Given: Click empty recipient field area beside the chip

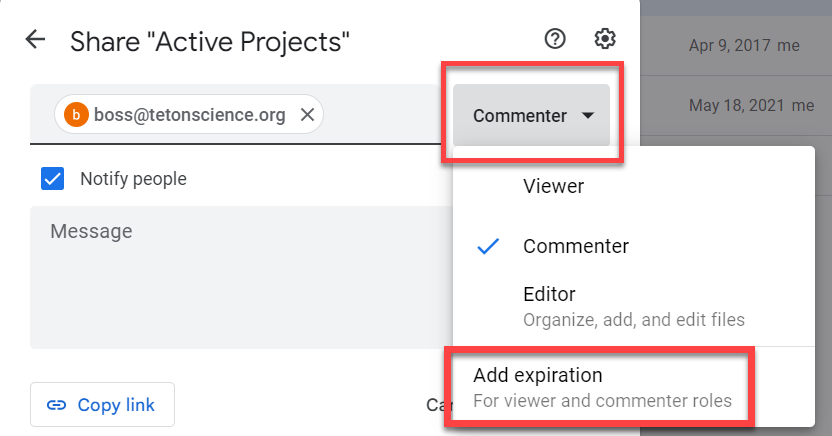Looking at the screenshot, I should tap(385, 115).
